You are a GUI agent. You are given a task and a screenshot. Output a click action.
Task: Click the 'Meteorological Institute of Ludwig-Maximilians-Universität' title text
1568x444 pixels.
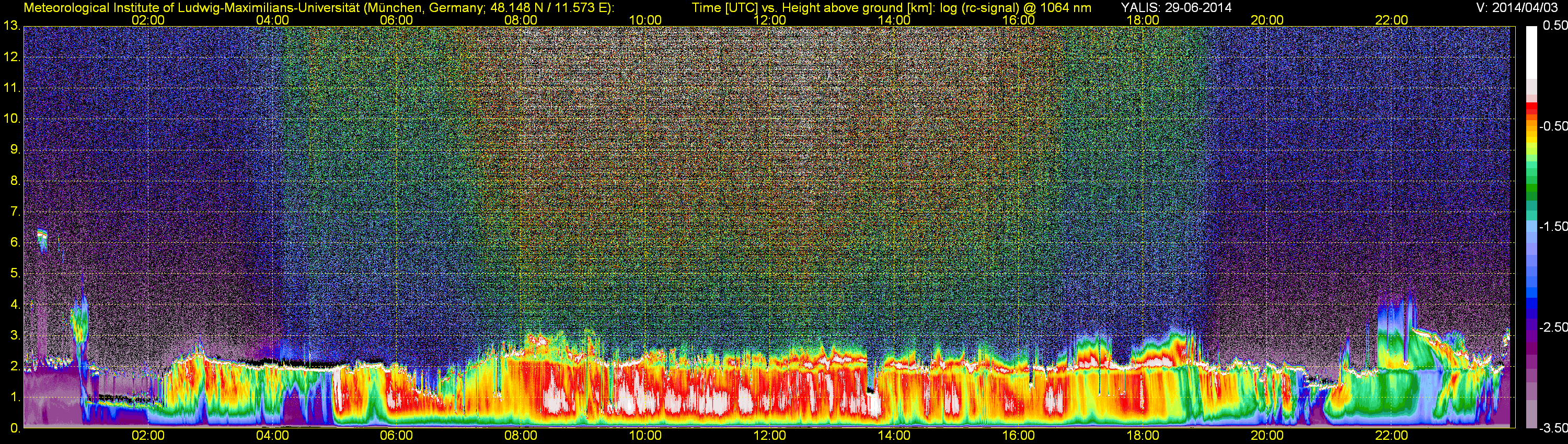coord(192,8)
